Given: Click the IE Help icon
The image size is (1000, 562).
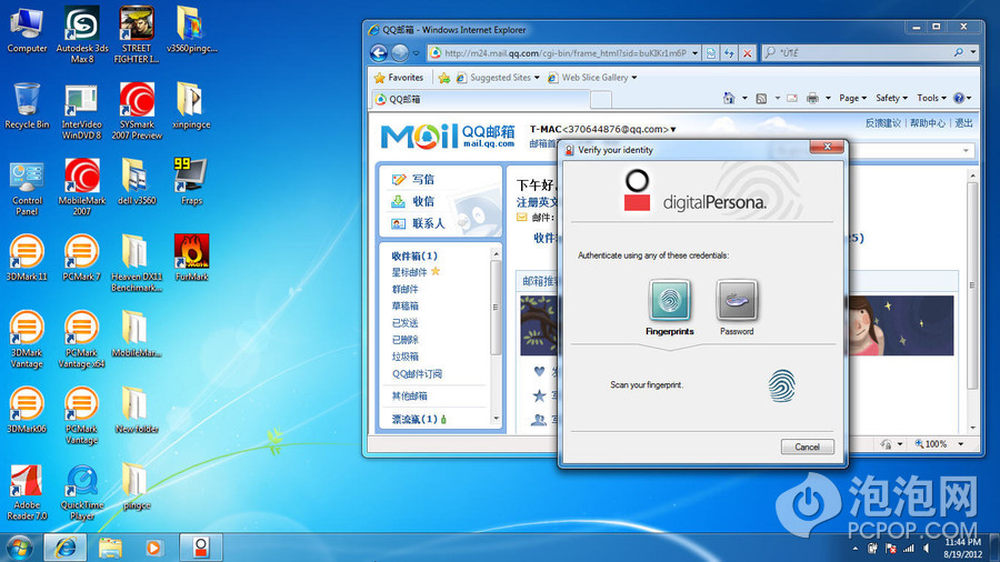Looking at the screenshot, I should click(959, 98).
